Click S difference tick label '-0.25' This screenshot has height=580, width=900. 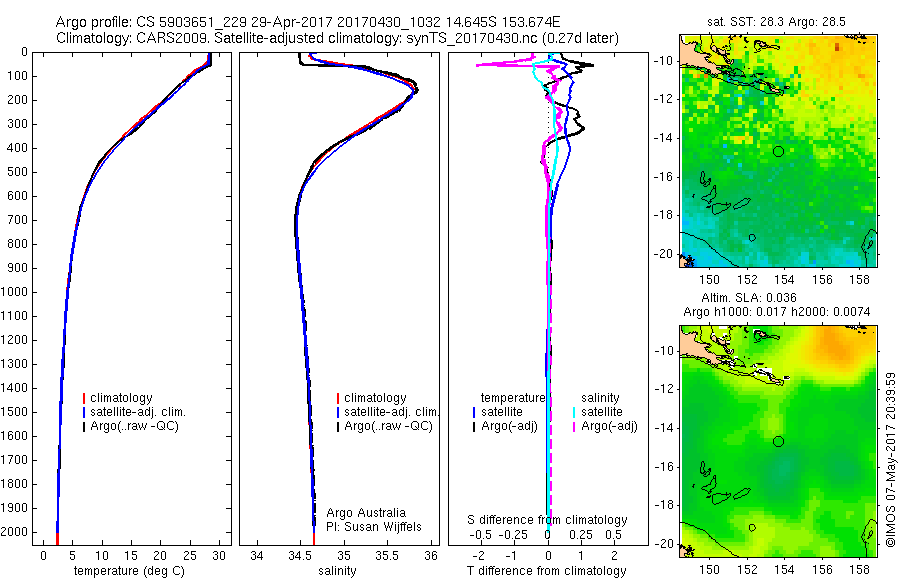tap(513, 535)
